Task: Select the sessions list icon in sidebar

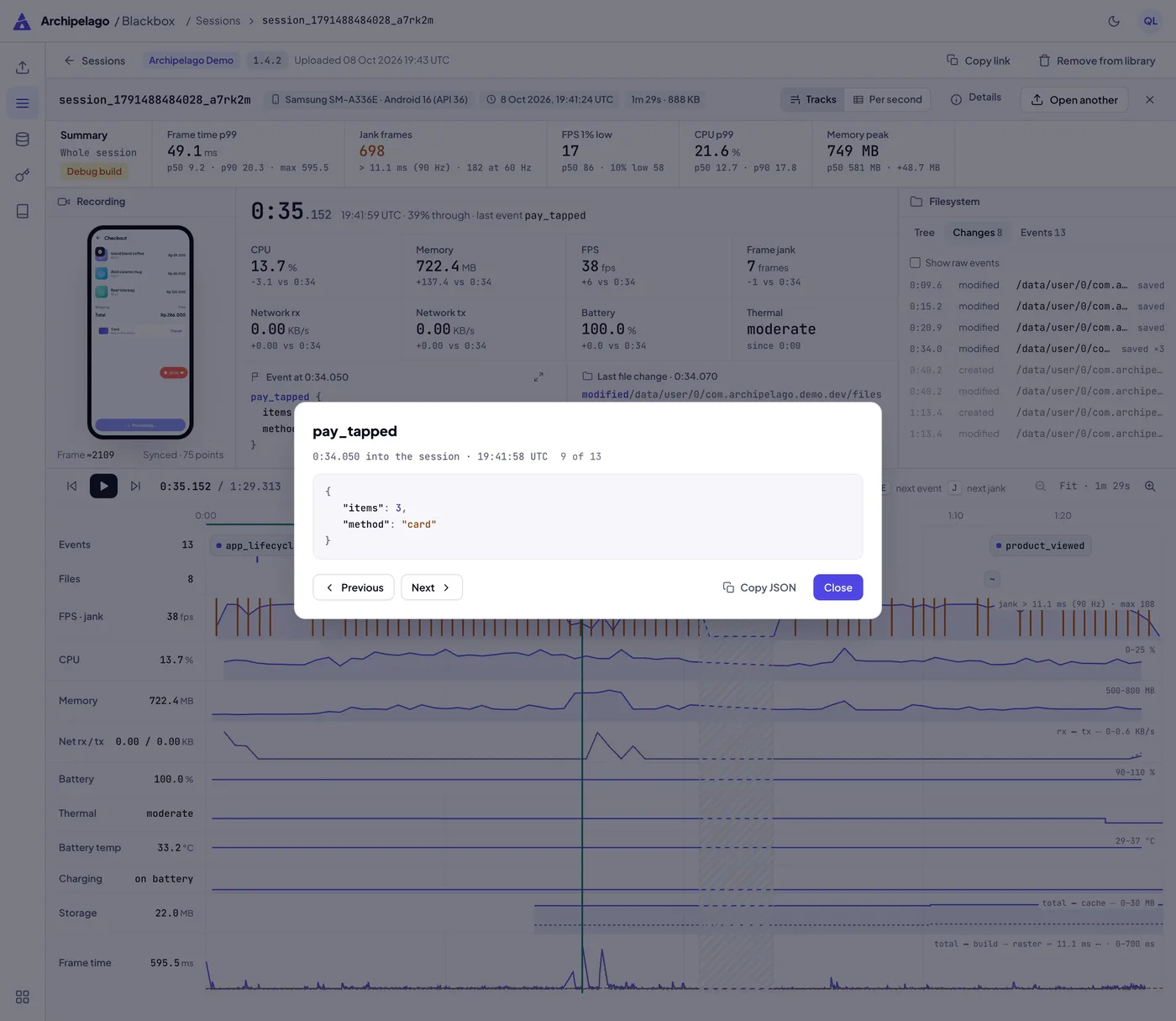Action: [x=23, y=103]
